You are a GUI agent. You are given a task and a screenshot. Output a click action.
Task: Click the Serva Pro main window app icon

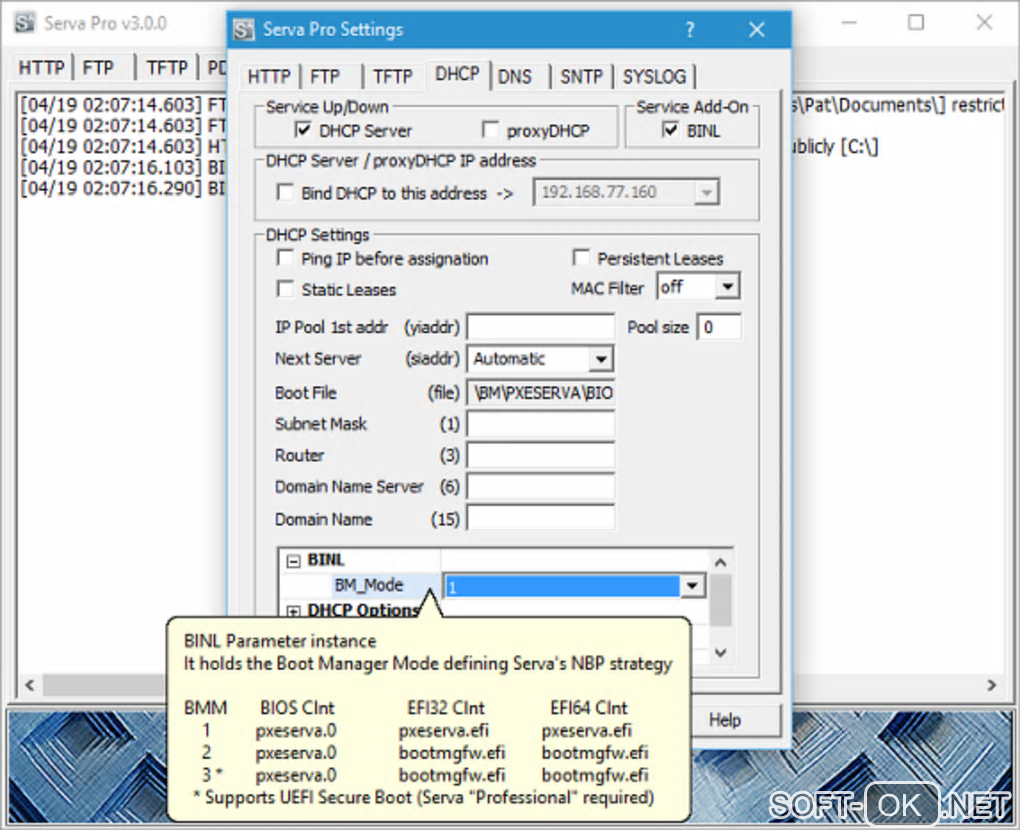pyautogui.click(x=25, y=23)
